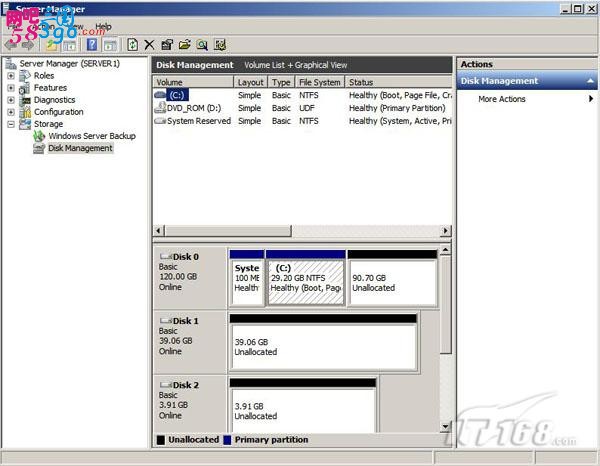The image size is (600, 466).
Task: Click the Server Manager root node icon
Action: coord(11,64)
